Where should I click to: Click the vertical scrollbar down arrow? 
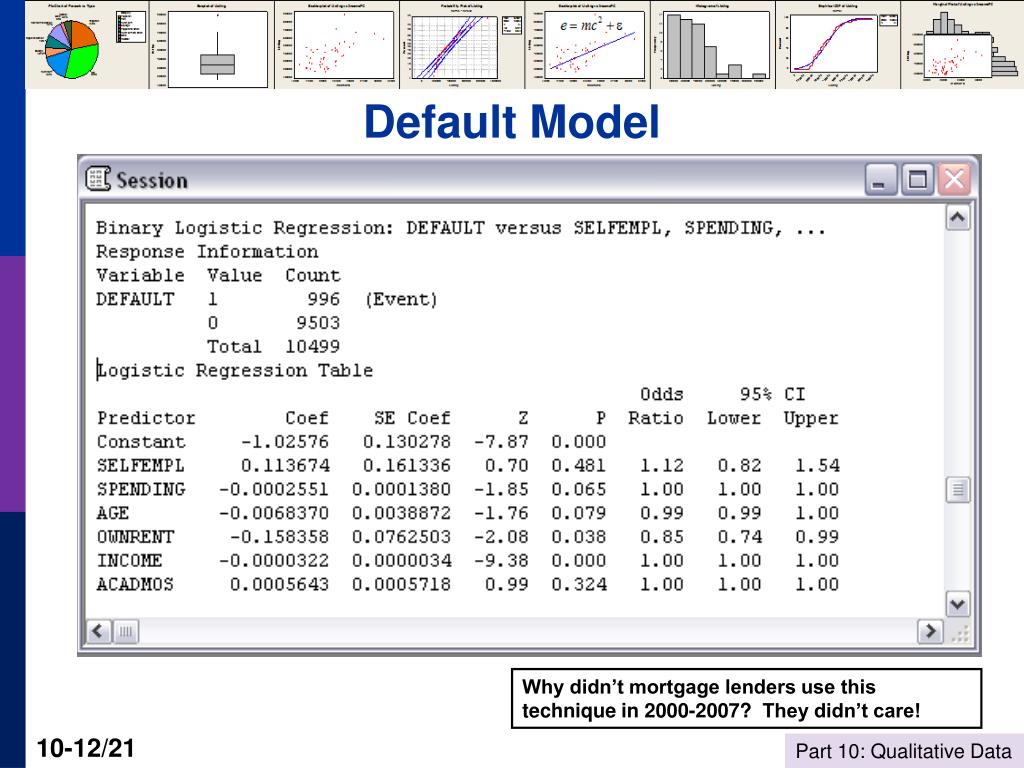coord(957,605)
